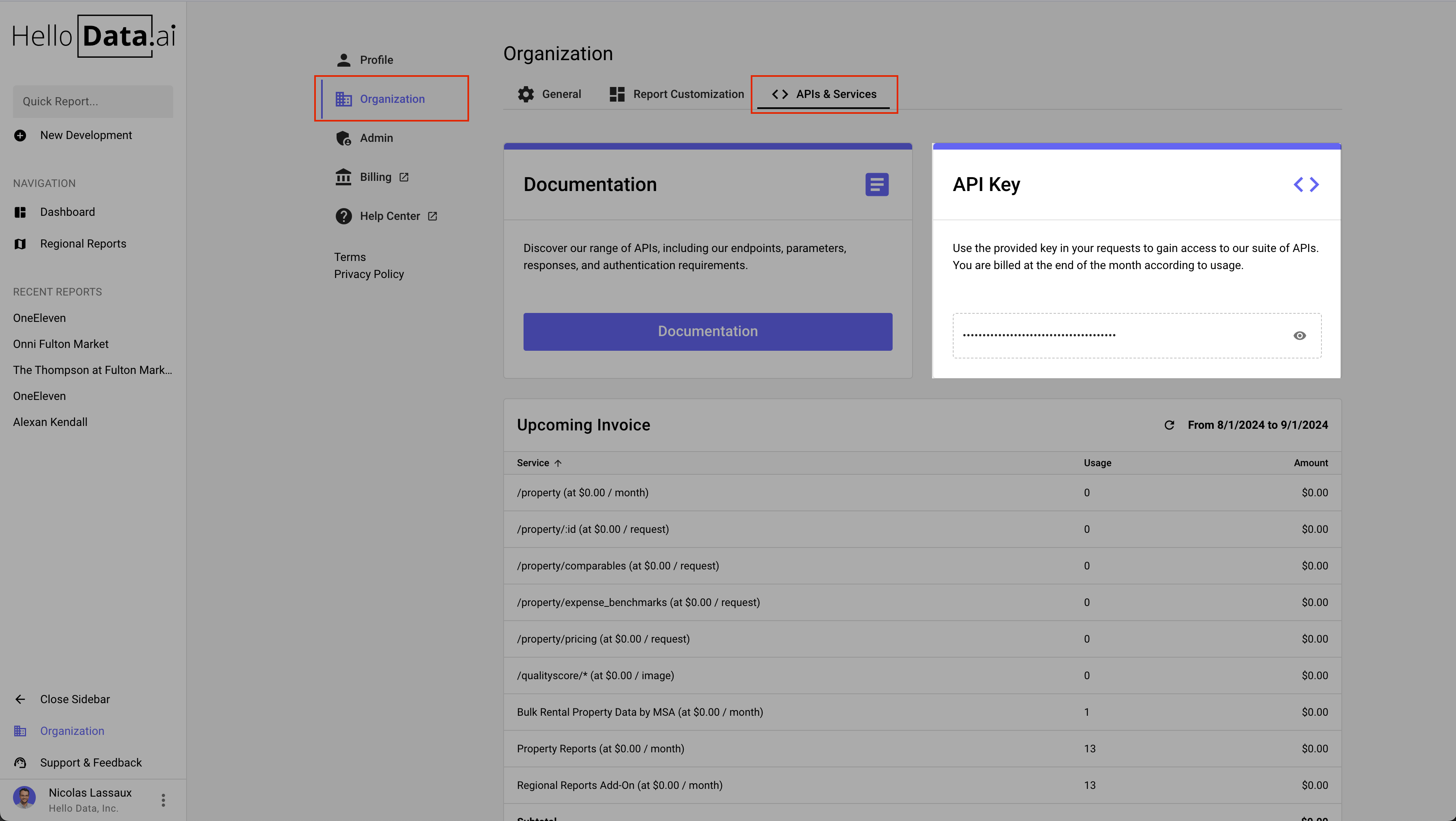Click the Quick Report search field
This screenshot has height=821, width=1456.
coord(93,101)
